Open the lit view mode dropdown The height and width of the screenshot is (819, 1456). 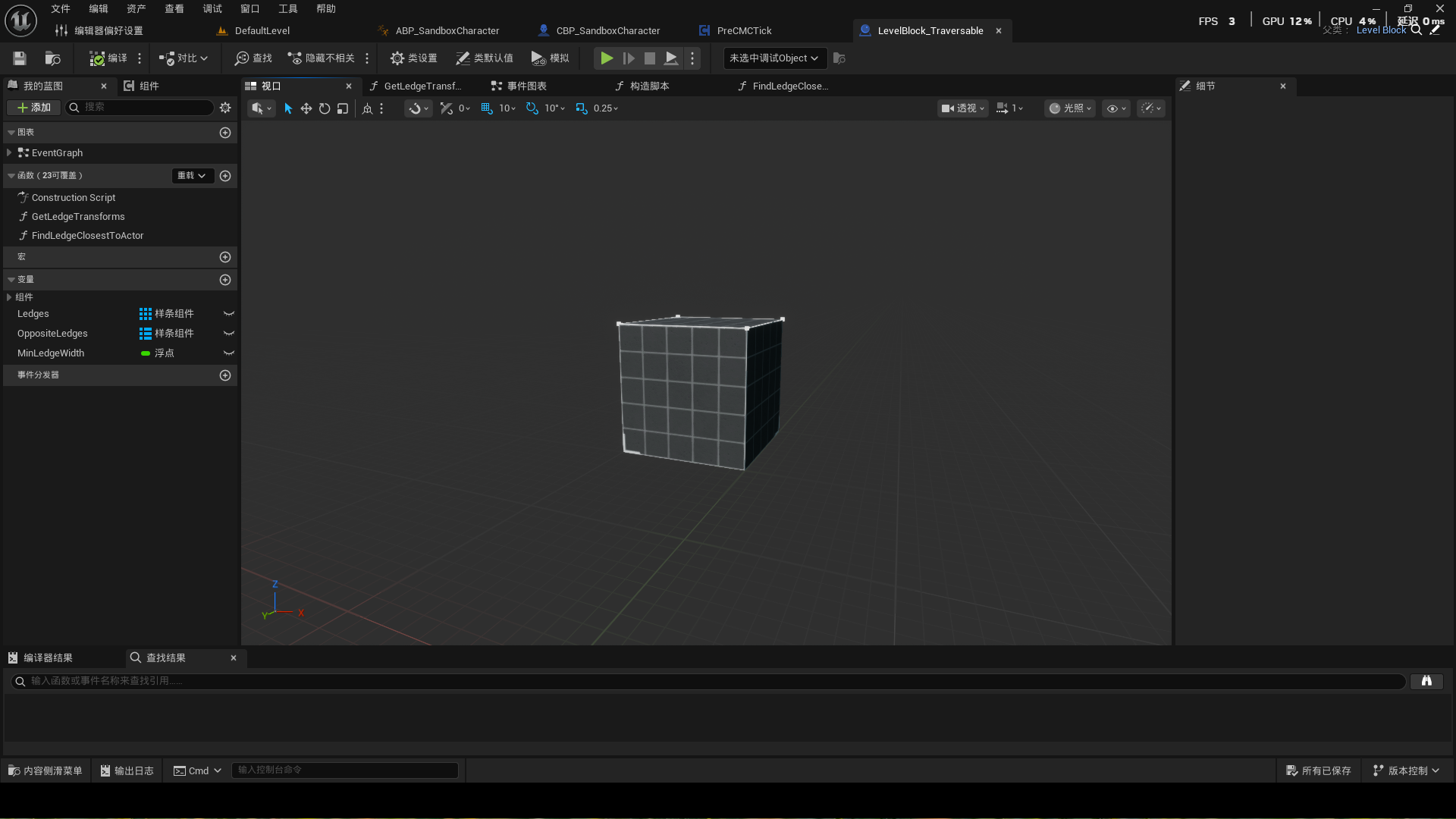click(x=1070, y=108)
